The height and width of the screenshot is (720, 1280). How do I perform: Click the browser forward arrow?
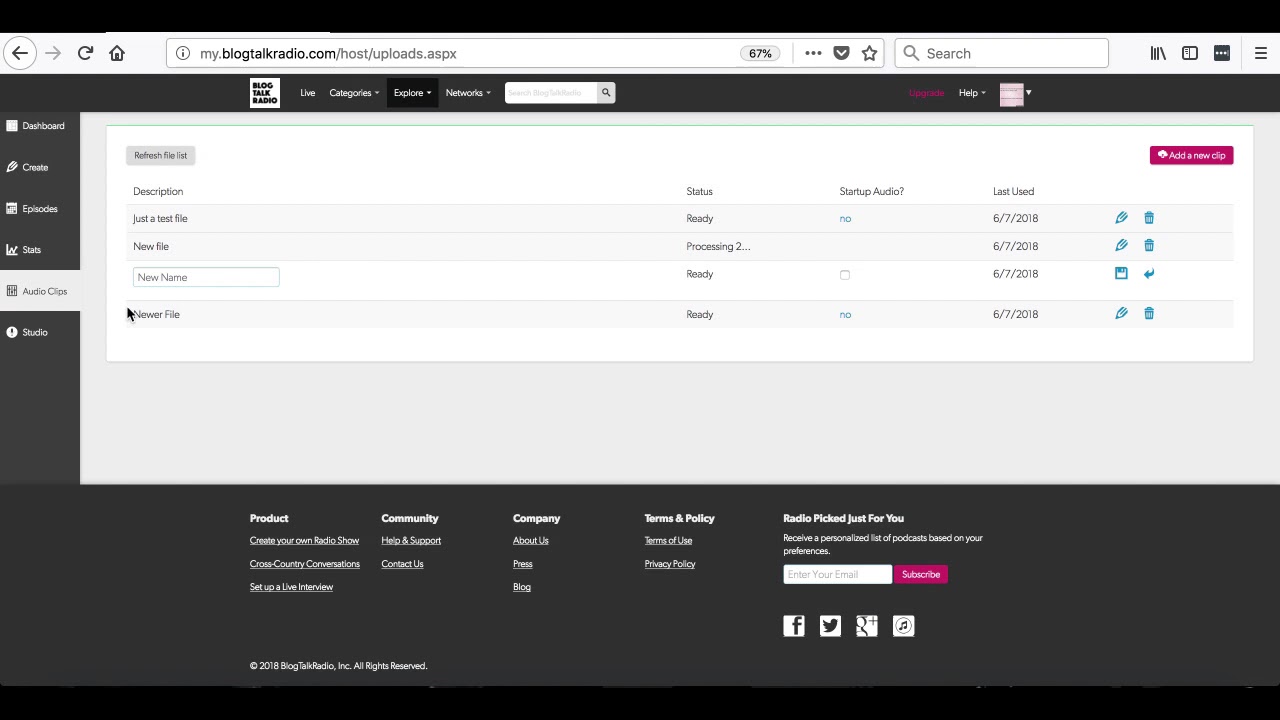[53, 53]
